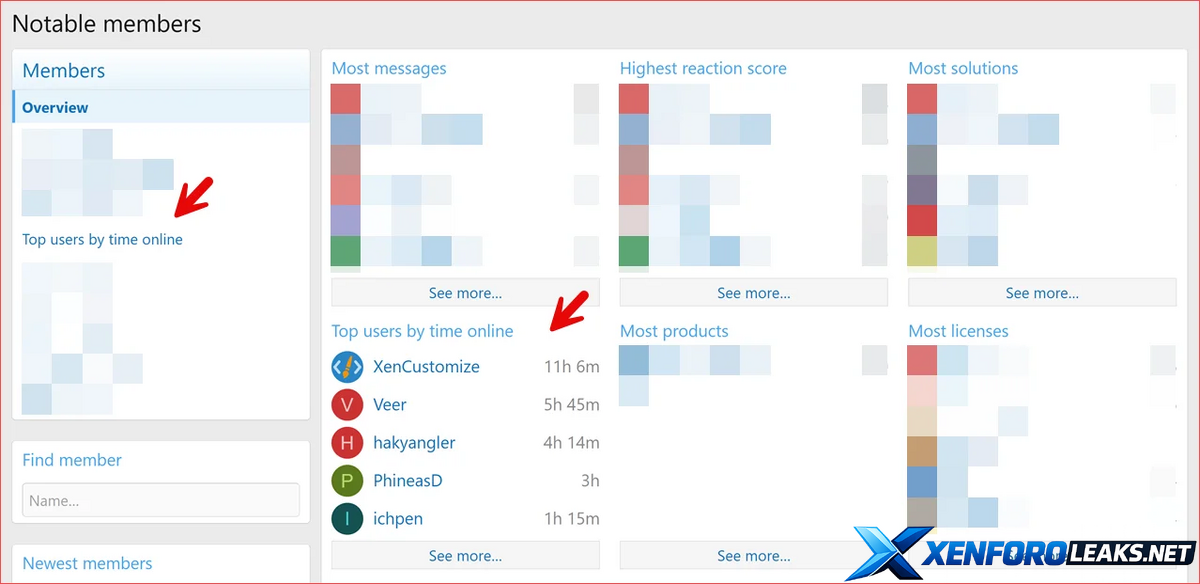This screenshot has height=584, width=1200.
Task: Focus the Find member Name field
Action: click(161, 500)
